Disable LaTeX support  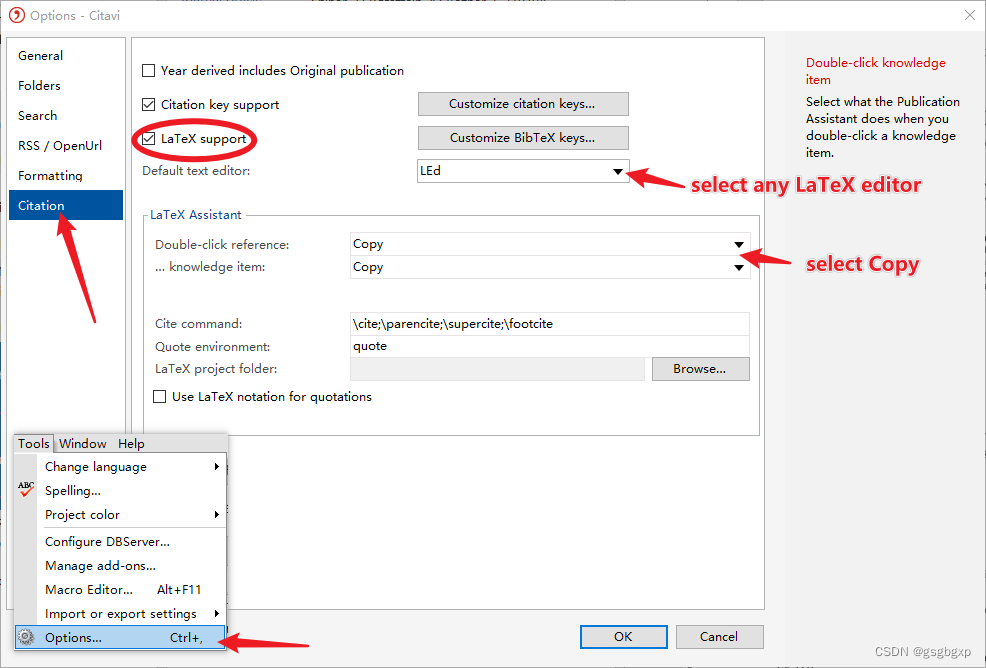[148, 138]
